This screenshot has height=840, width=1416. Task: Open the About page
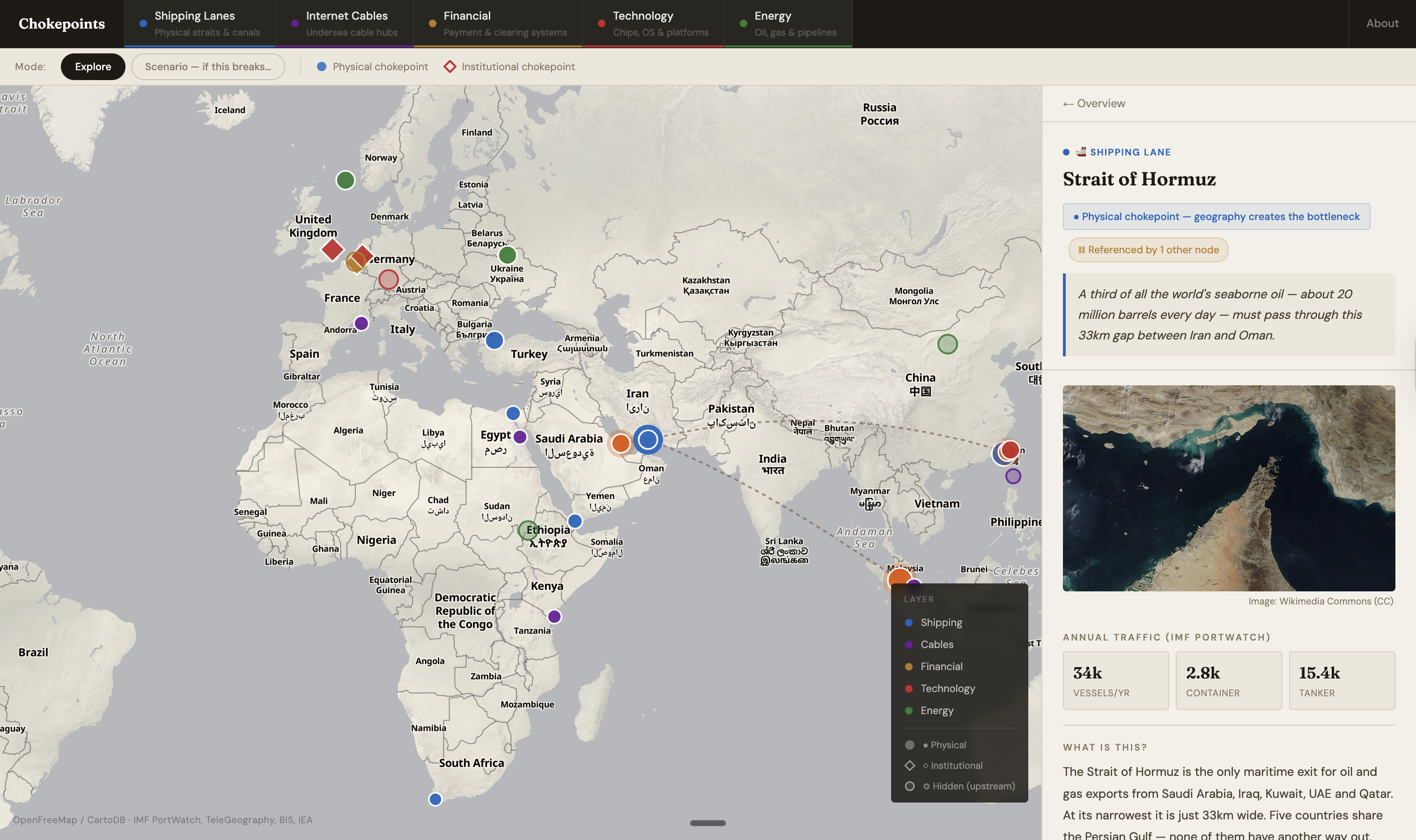pyautogui.click(x=1382, y=23)
